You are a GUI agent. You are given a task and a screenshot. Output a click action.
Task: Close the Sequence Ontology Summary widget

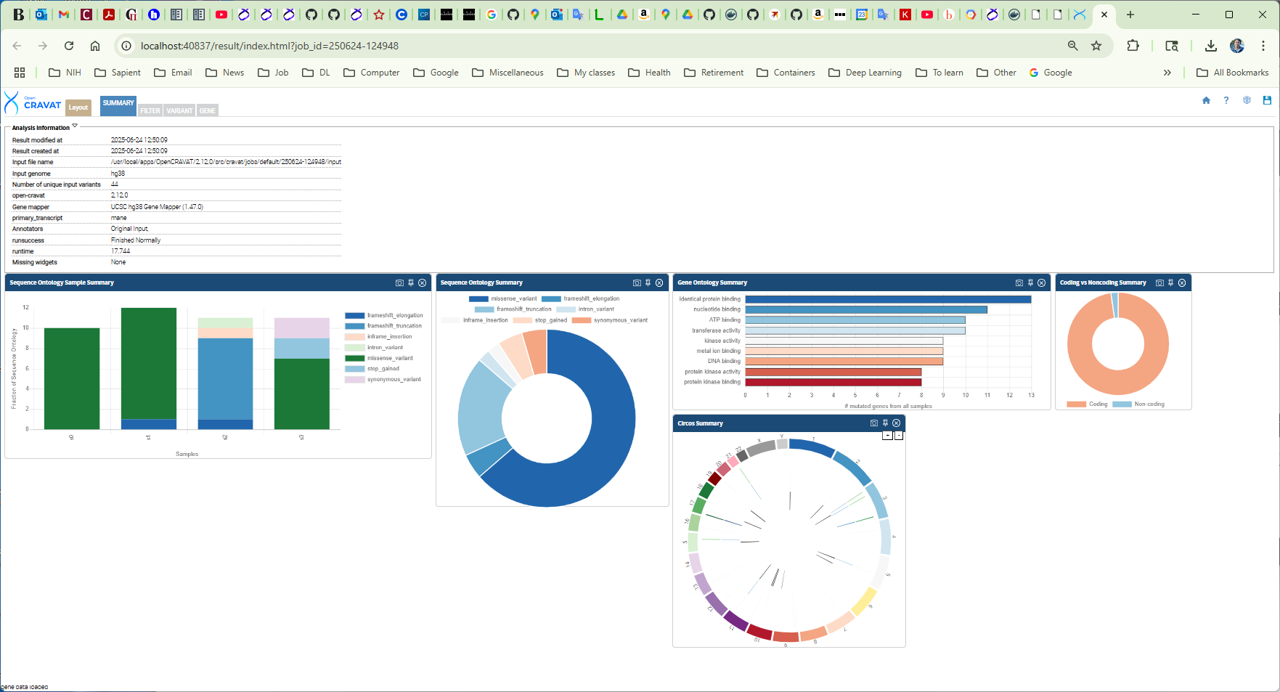tap(659, 283)
